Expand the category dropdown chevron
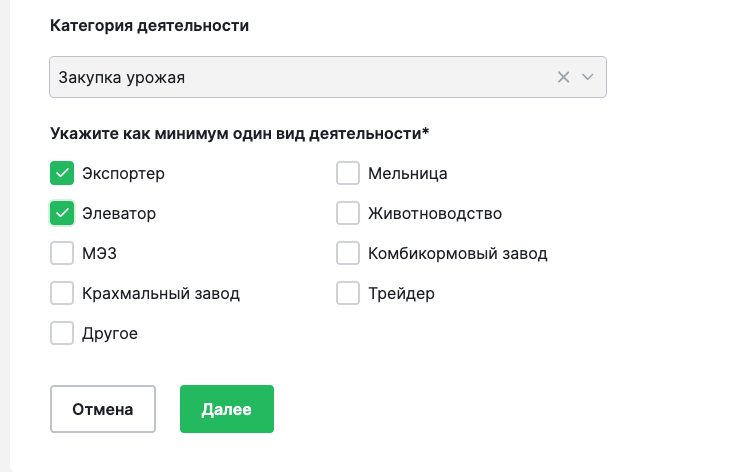Screen dimensions: 744x472 coord(587,77)
